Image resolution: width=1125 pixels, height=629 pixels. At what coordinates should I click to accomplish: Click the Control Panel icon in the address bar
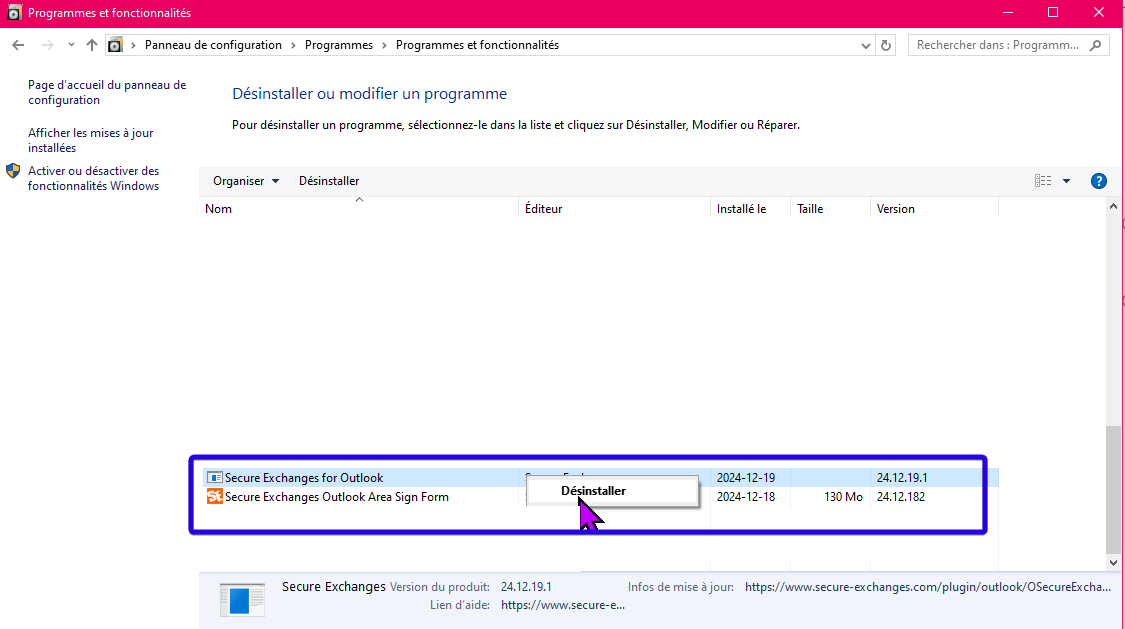[115, 45]
